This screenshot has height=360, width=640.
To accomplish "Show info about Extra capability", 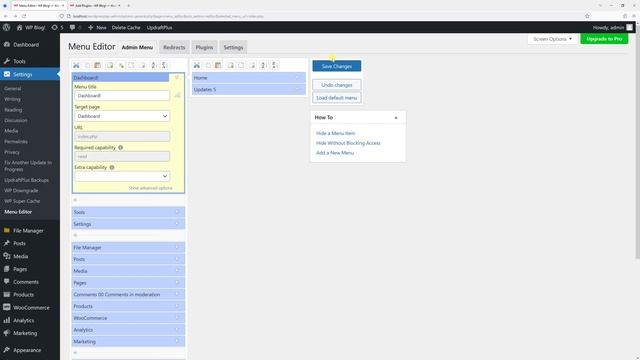I will click(x=112, y=167).
